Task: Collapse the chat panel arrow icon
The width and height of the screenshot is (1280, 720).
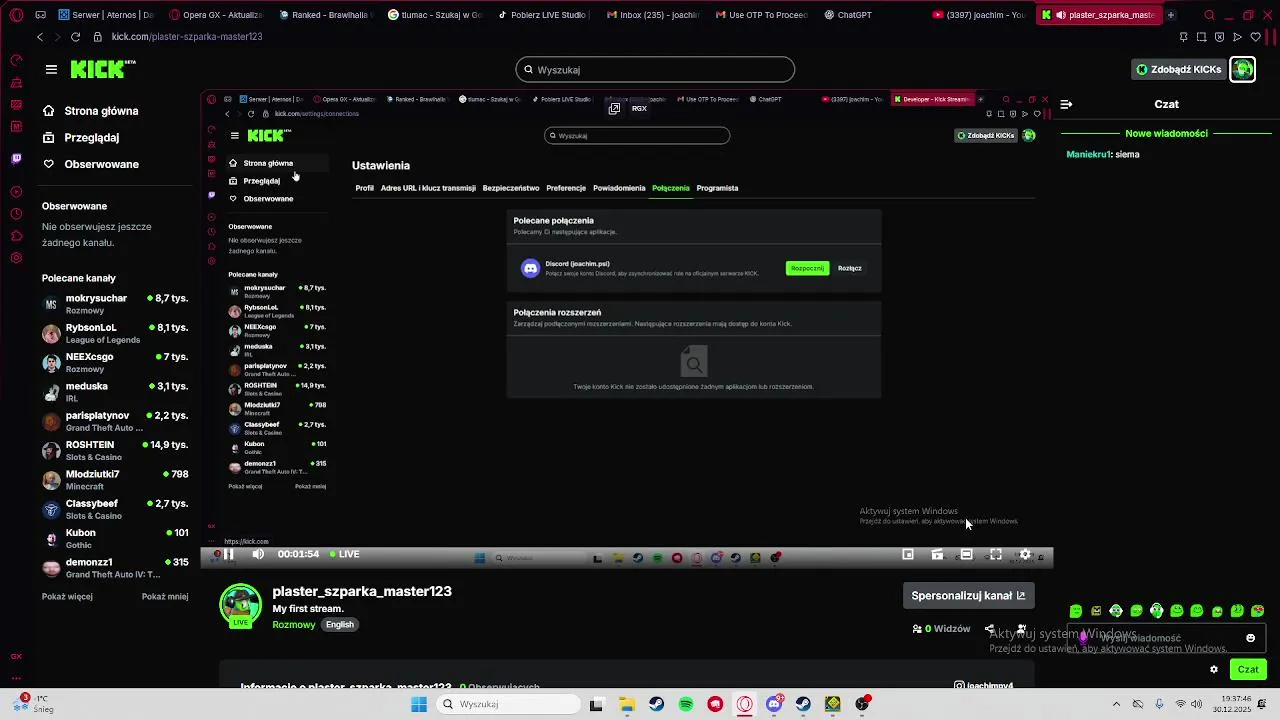Action: coord(1066,104)
